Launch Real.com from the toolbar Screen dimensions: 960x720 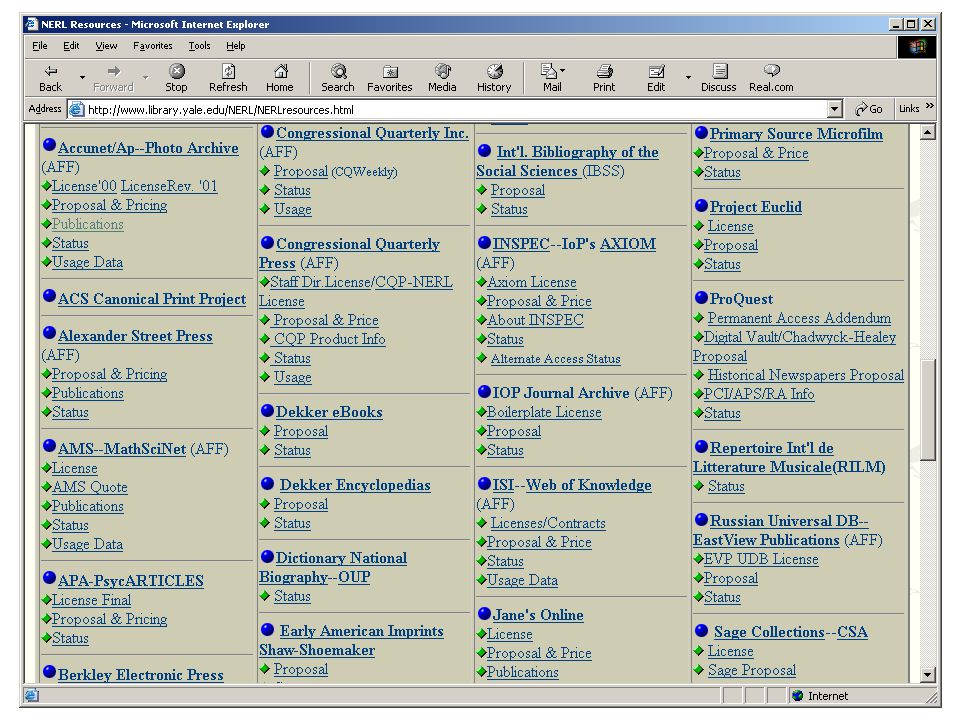[771, 78]
